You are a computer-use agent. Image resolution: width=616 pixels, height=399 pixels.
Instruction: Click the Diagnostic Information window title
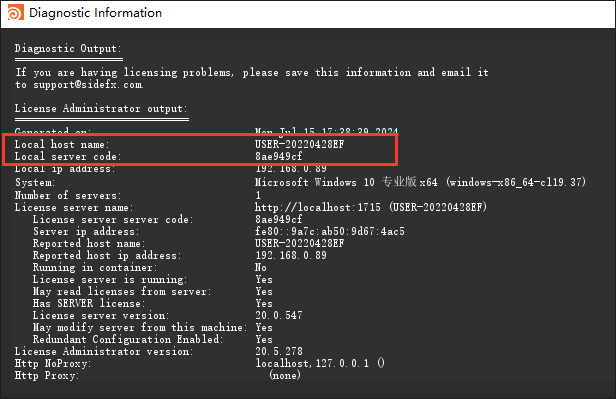(x=95, y=13)
